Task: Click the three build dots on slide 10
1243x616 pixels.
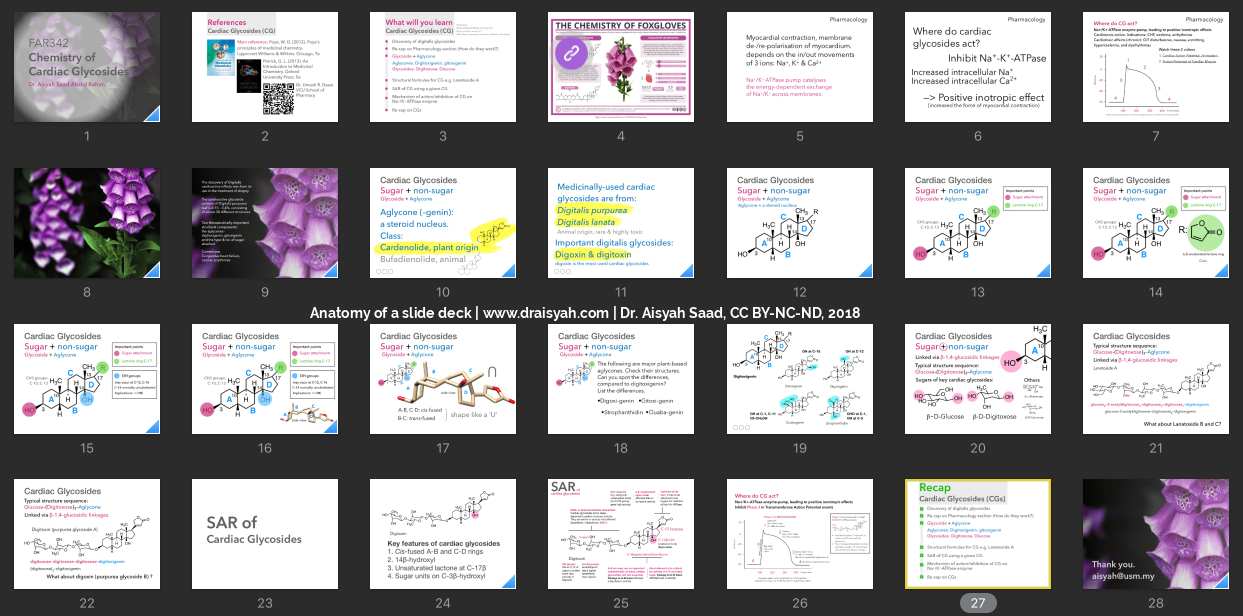Action: pos(382,270)
